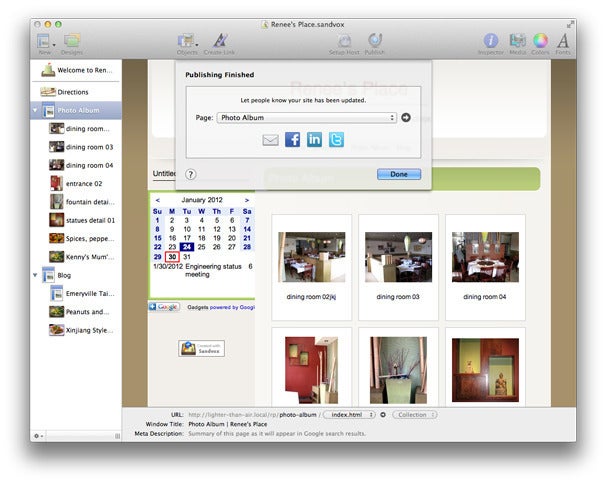Click the arrow button to visit page
Viewport: 606px width, 483px height.
point(406,117)
